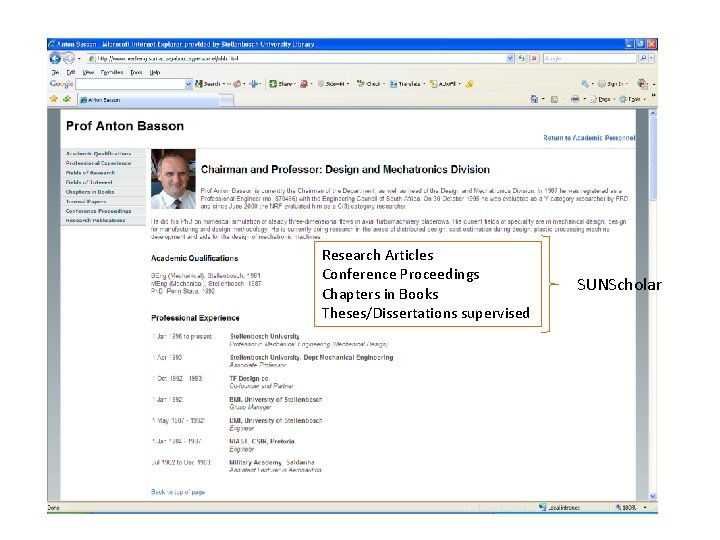Open Fields of Research sidebar link
720x540 pixels.
(x=90, y=173)
